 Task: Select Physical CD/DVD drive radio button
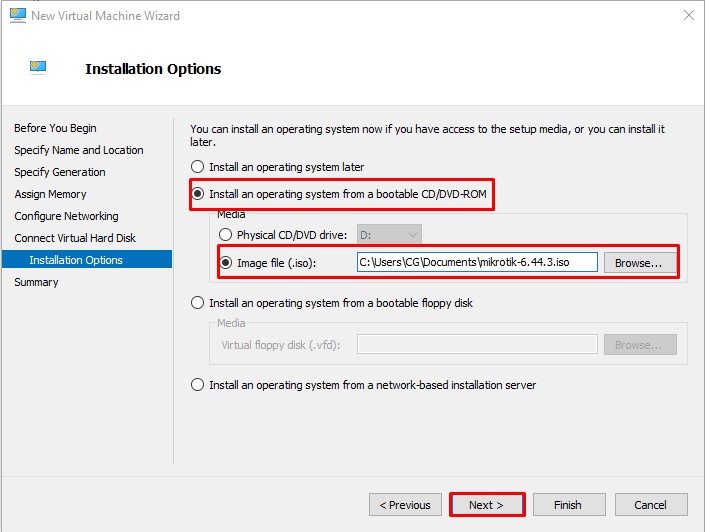tap(226, 235)
